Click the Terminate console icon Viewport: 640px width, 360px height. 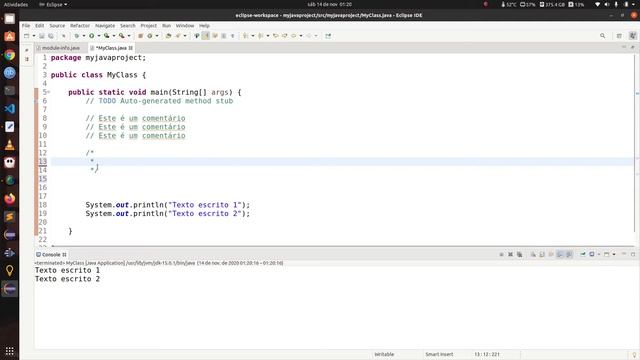(501, 254)
